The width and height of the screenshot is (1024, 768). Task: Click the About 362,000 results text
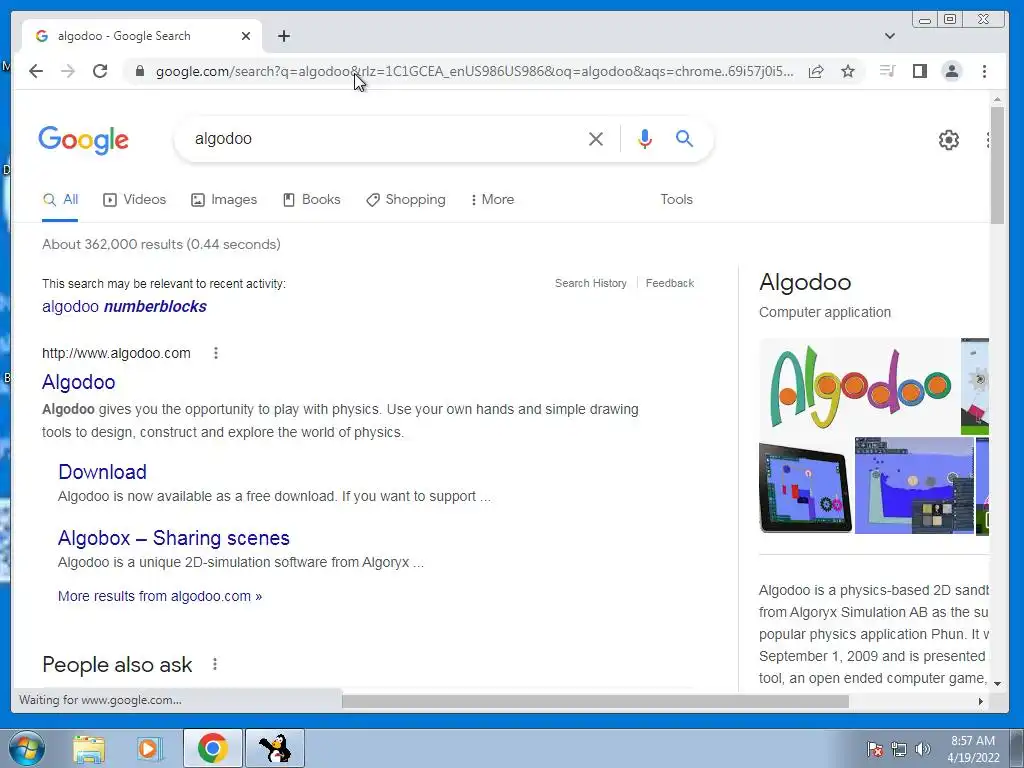click(x=161, y=244)
